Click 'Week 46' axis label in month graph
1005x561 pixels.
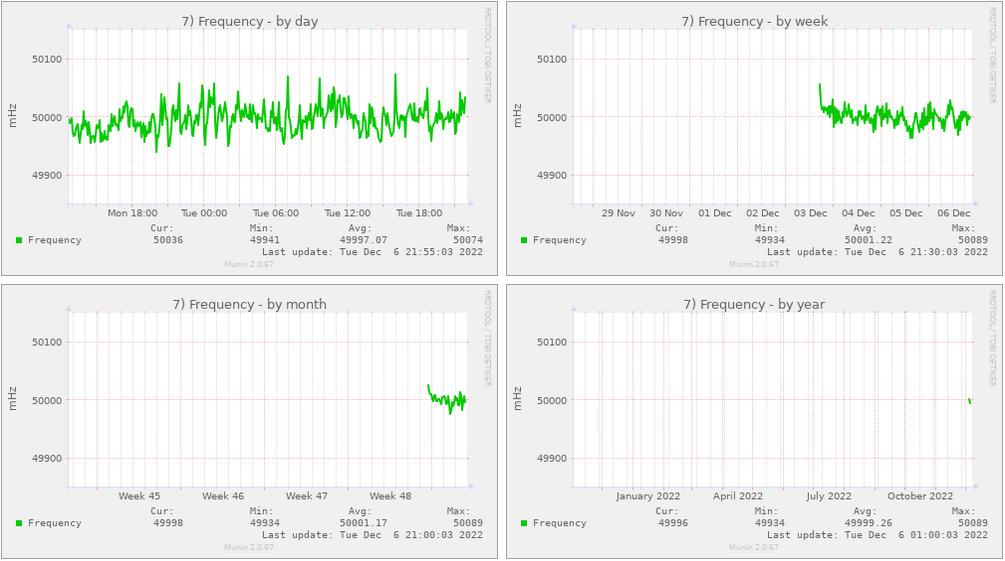point(223,496)
